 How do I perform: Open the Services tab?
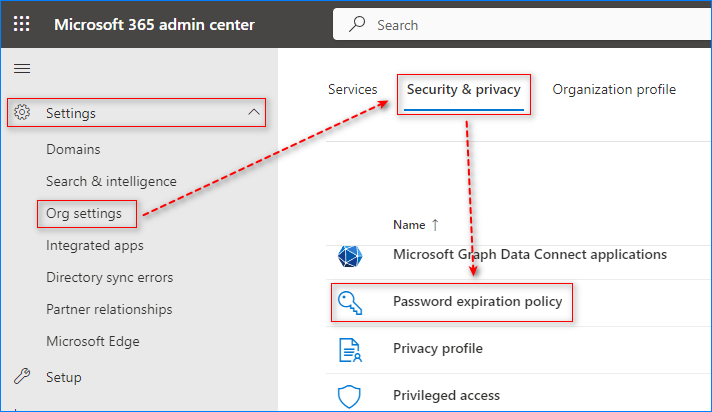pos(352,89)
